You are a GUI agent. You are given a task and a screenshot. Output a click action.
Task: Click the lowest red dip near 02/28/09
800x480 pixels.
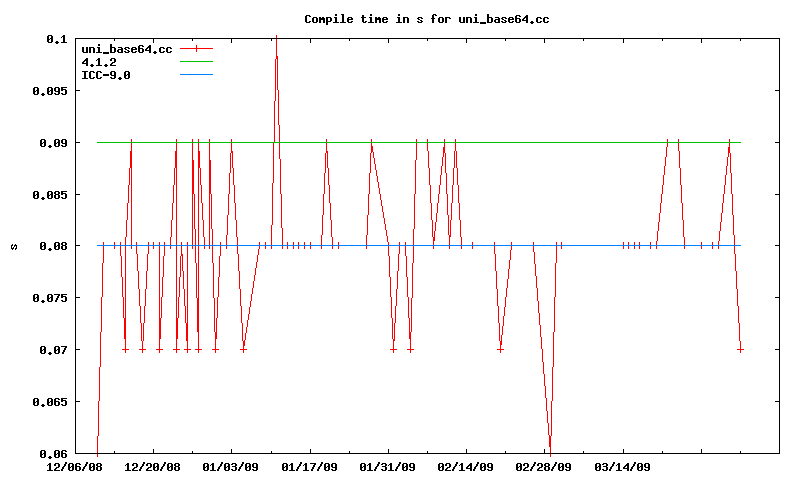(x=550, y=452)
